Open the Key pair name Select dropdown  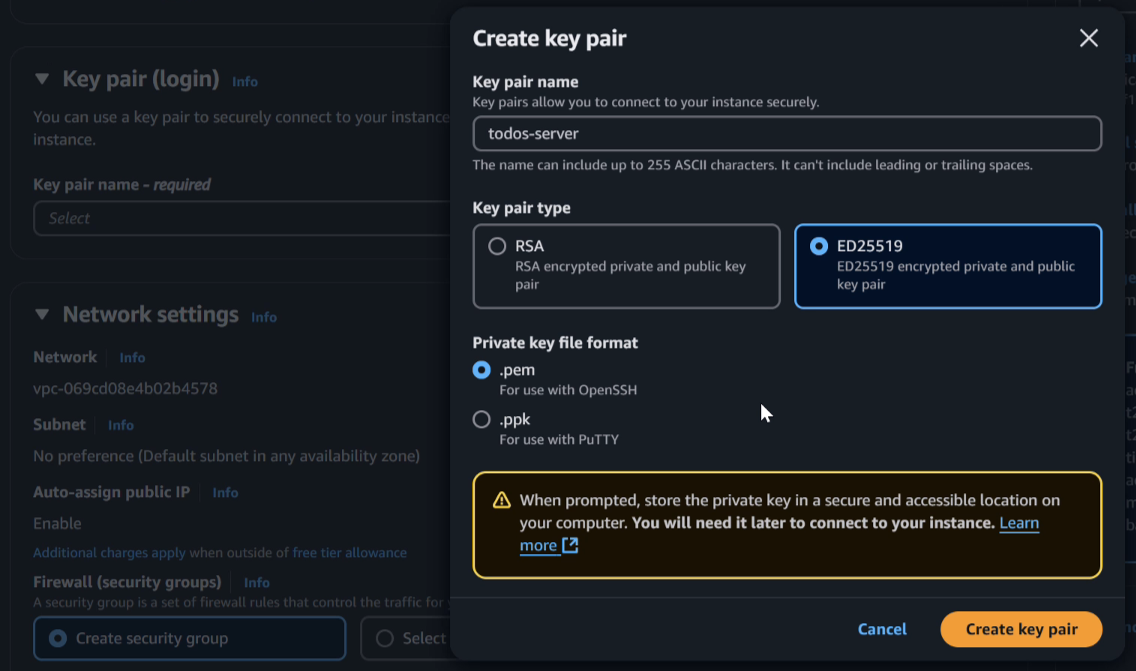click(x=241, y=218)
